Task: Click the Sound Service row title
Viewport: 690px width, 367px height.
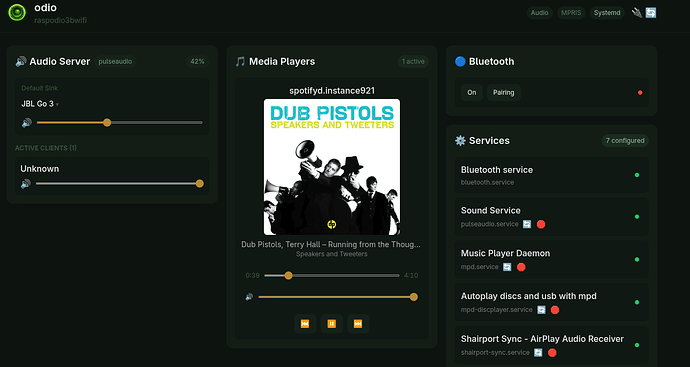Action: coord(491,210)
